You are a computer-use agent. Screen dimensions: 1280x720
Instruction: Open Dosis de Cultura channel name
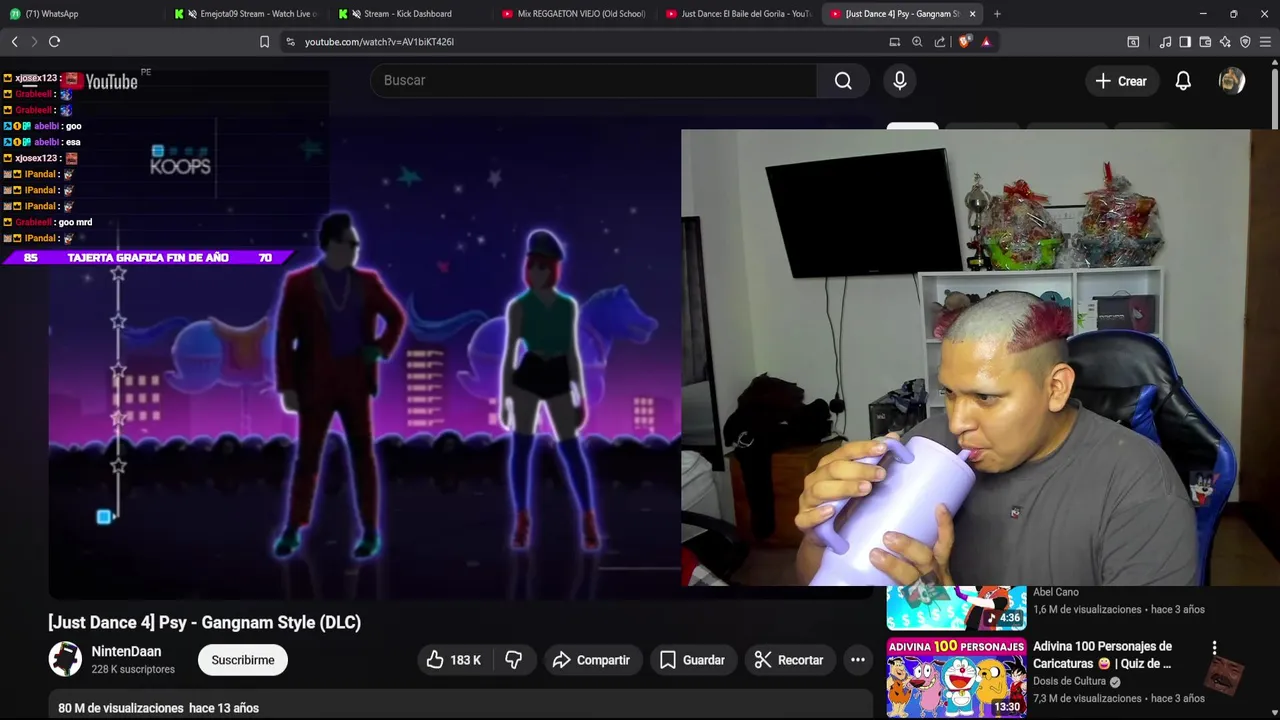click(x=1069, y=681)
